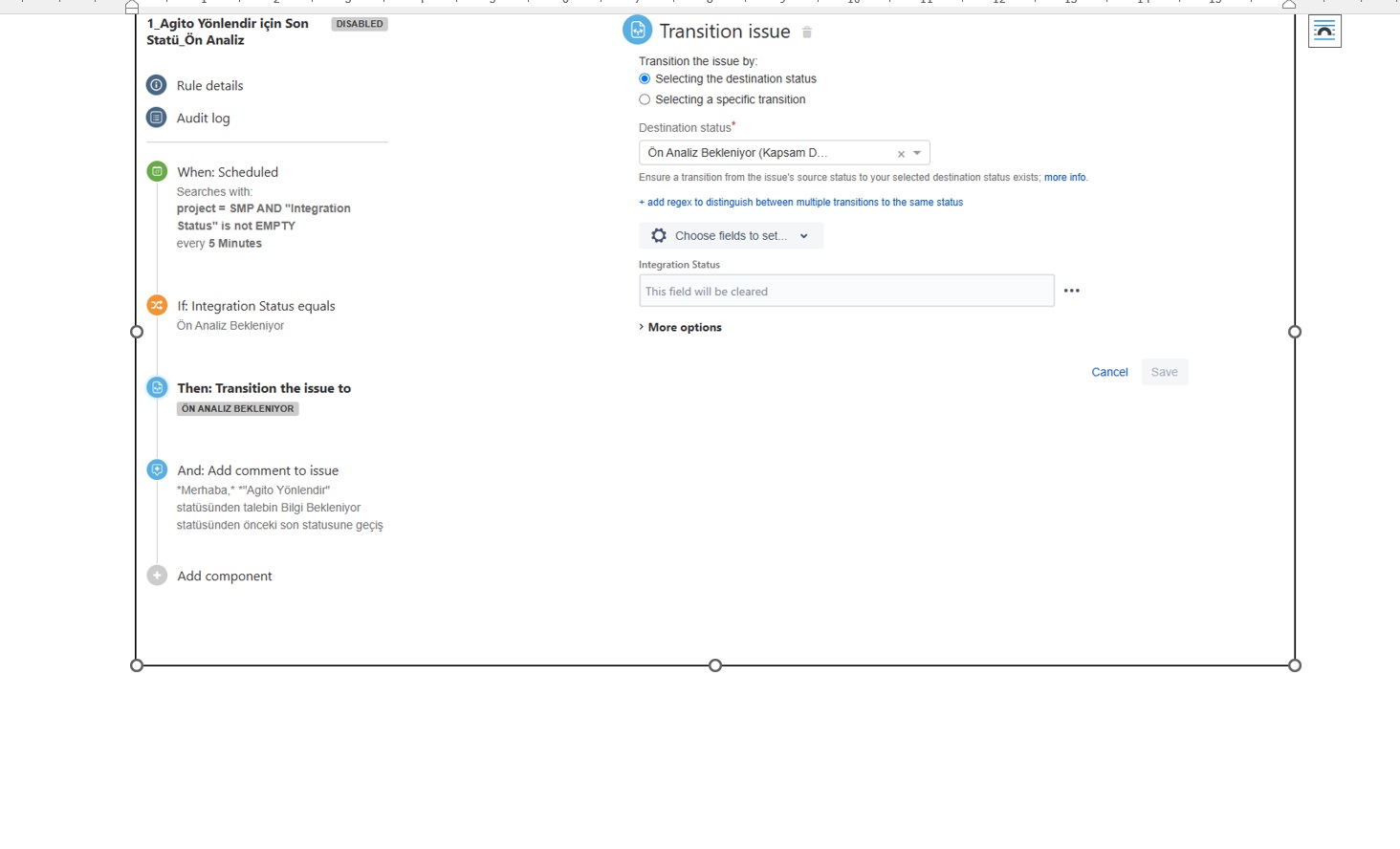Click the add regex to distinguish transitions link
The width and height of the screenshot is (1400, 849).
click(800, 203)
